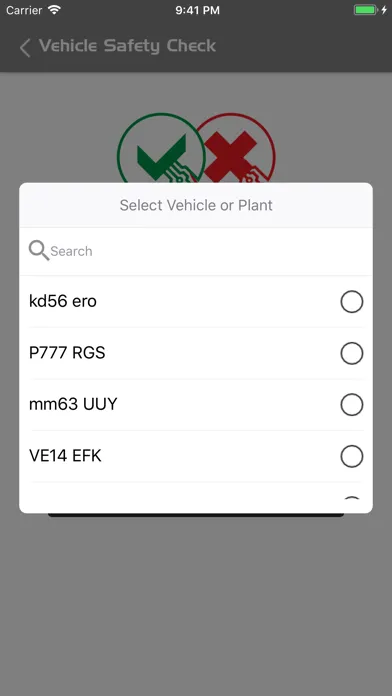Tap the Carrier label in status bar

pos(24,10)
